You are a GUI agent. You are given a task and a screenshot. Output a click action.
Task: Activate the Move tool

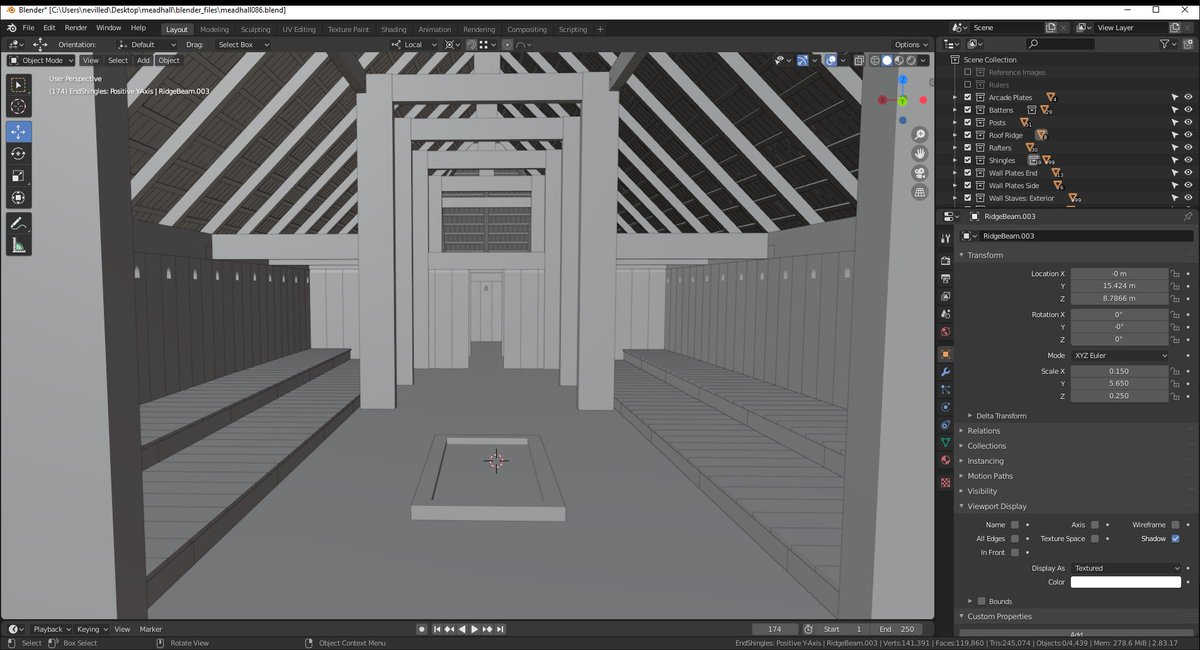19,132
